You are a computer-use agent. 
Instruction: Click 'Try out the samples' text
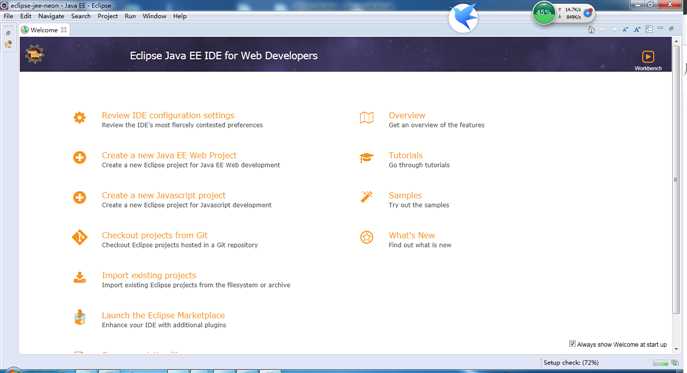coord(419,205)
